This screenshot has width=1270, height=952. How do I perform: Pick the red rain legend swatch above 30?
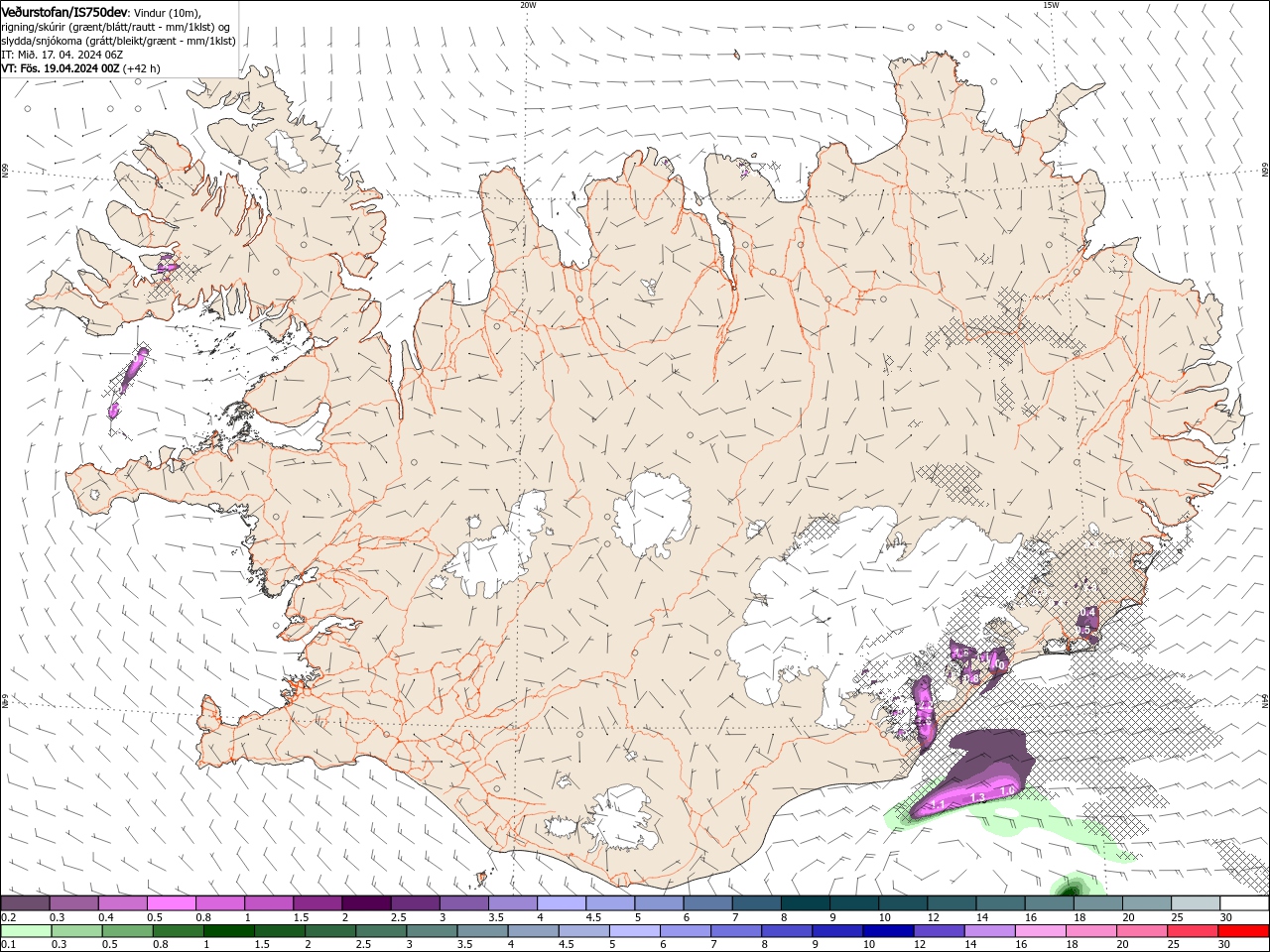(1243, 931)
